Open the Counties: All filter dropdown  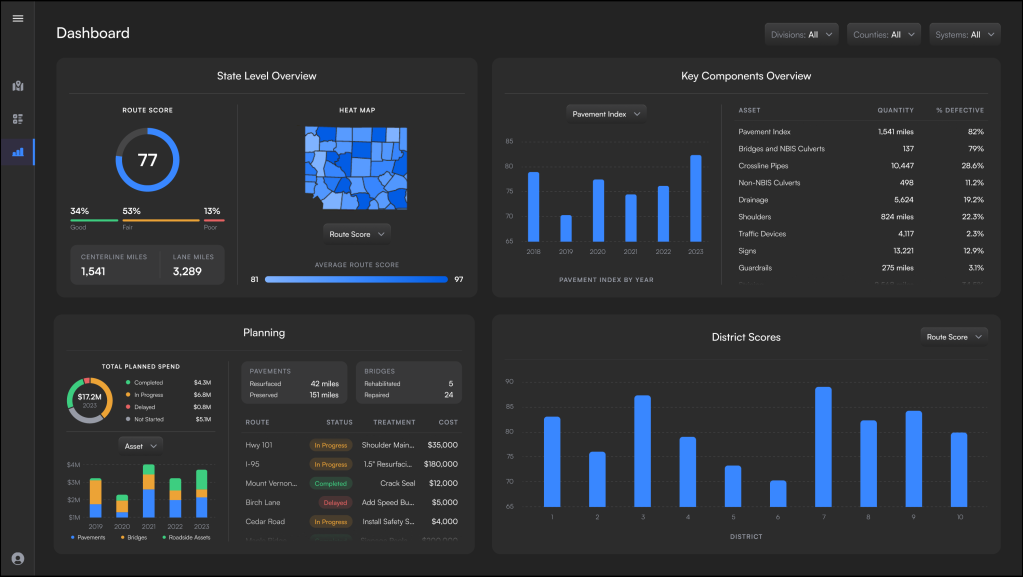pos(884,33)
